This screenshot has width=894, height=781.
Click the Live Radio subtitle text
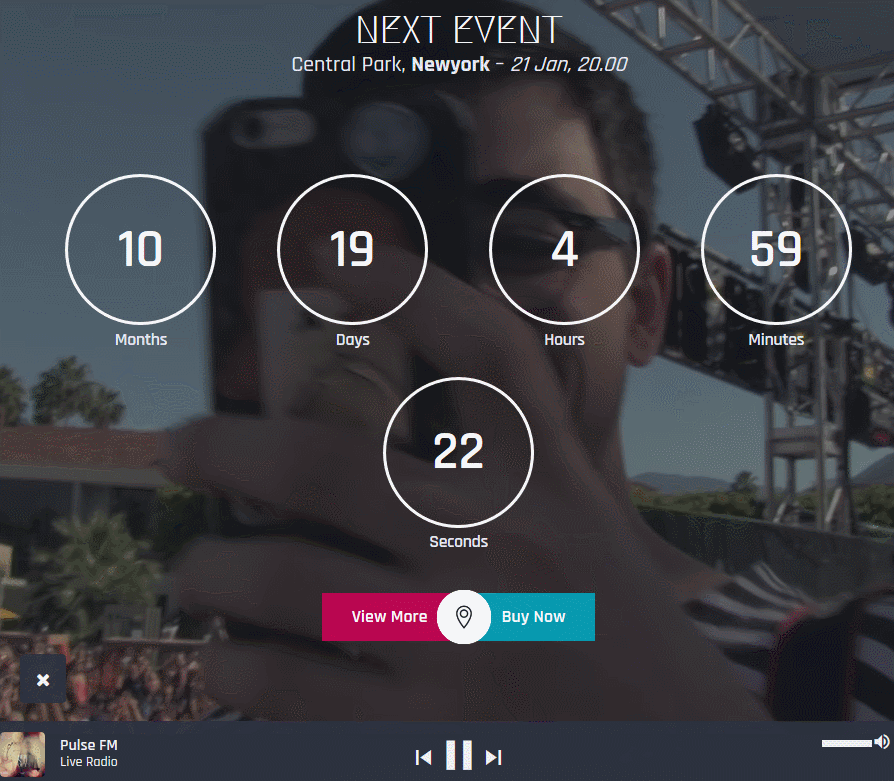point(89,762)
